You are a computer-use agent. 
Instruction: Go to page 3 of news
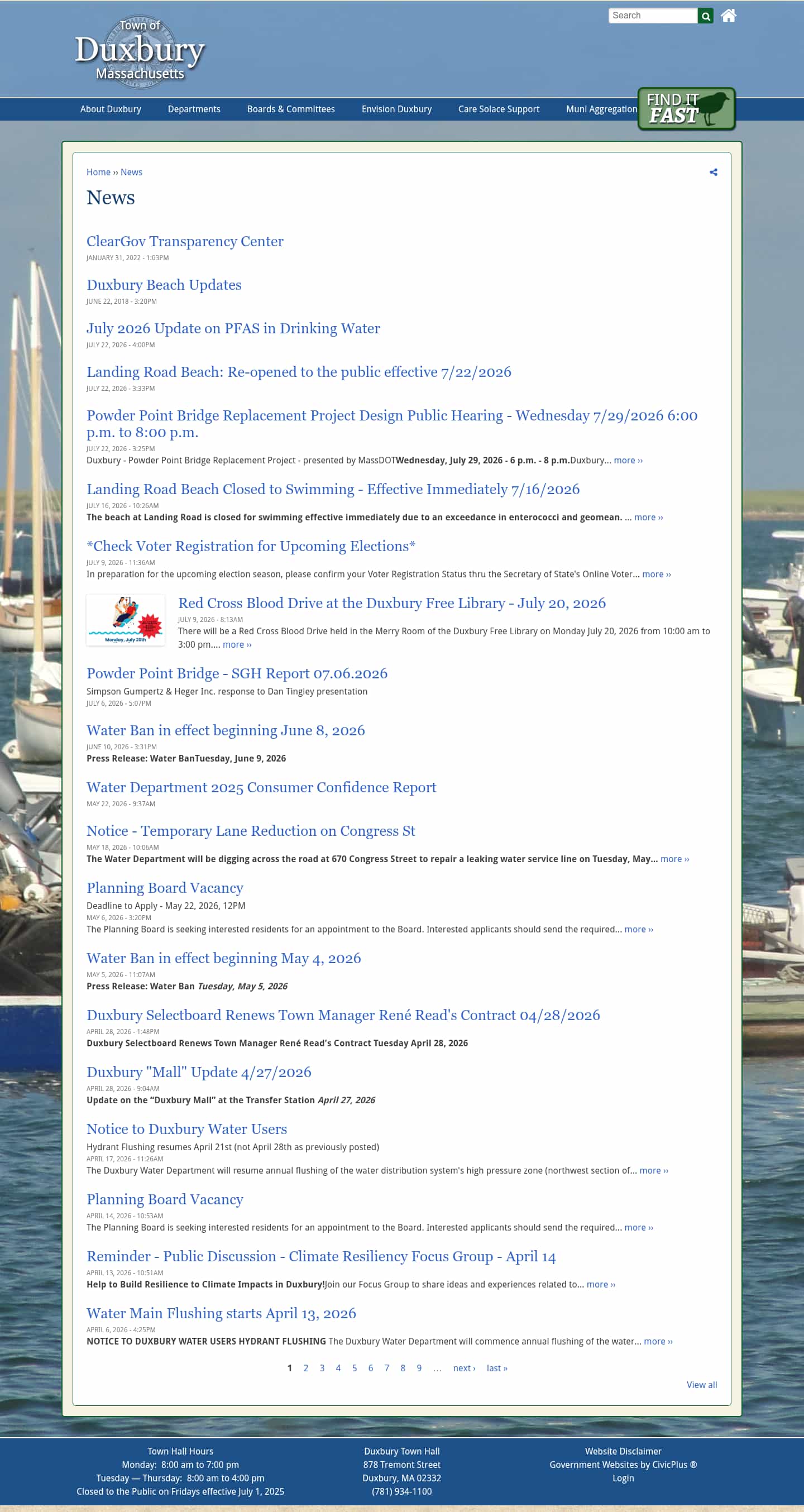click(x=322, y=1368)
